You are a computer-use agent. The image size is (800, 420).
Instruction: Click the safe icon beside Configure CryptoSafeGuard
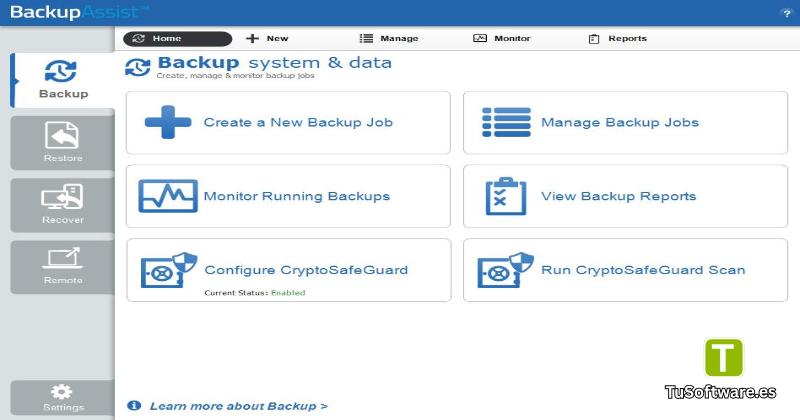[168, 270]
